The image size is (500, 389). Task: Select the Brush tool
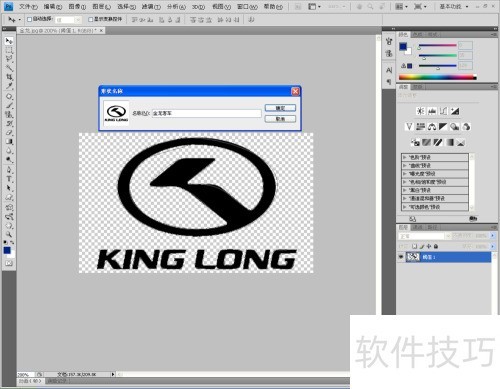9,106
